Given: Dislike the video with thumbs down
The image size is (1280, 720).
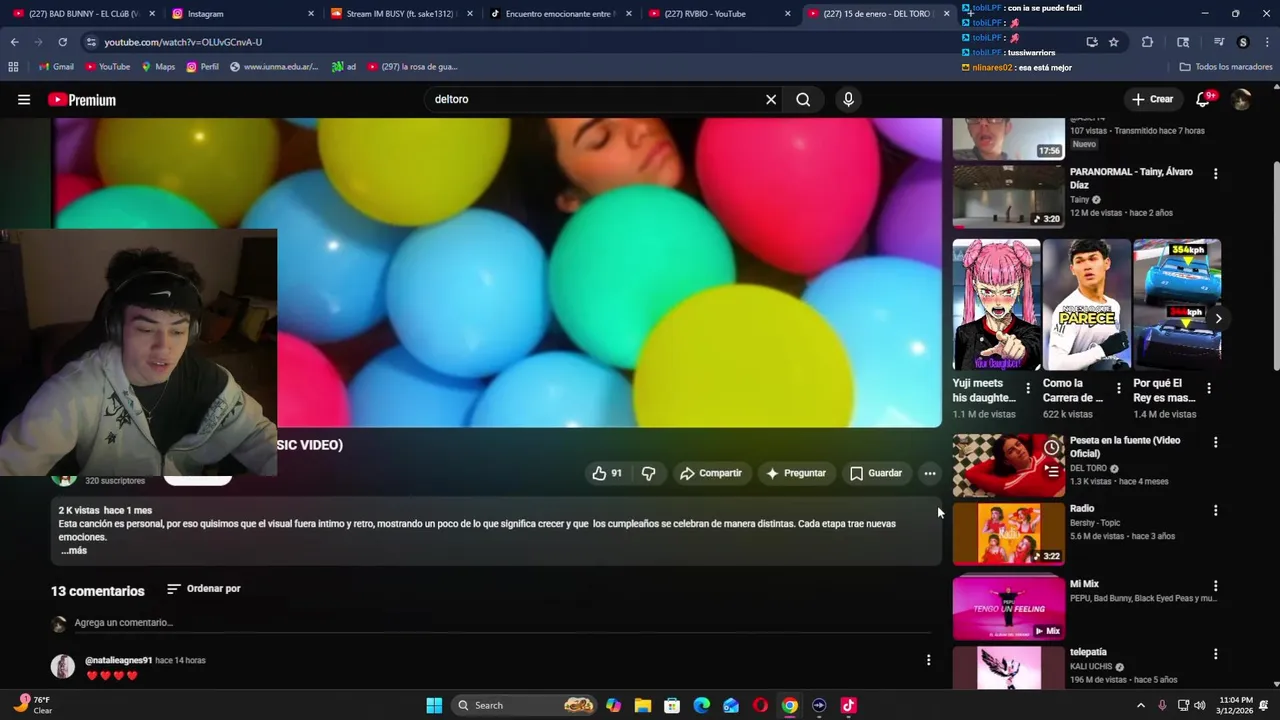Looking at the screenshot, I should [649, 473].
